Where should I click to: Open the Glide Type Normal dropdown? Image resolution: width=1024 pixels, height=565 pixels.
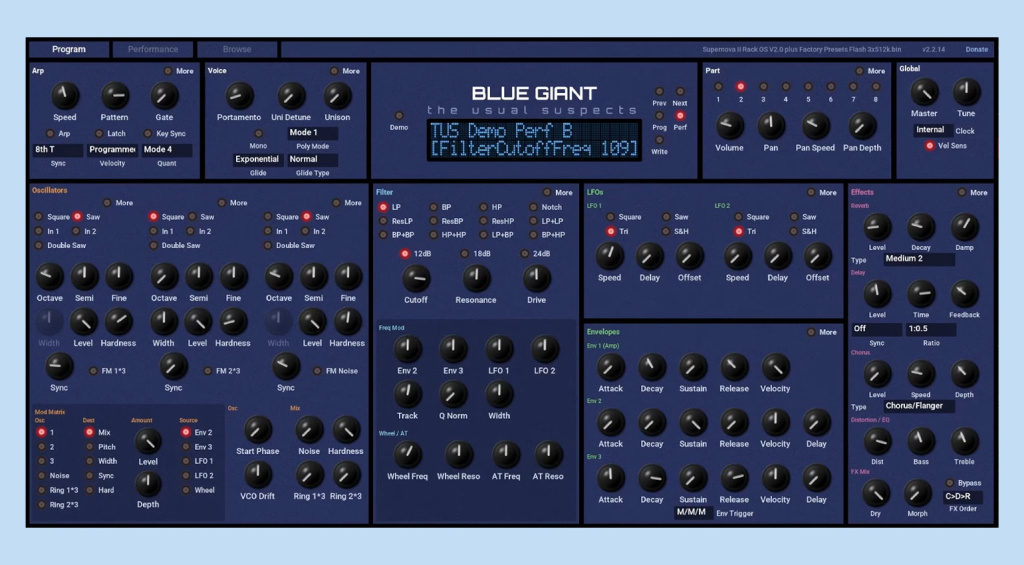click(312, 159)
